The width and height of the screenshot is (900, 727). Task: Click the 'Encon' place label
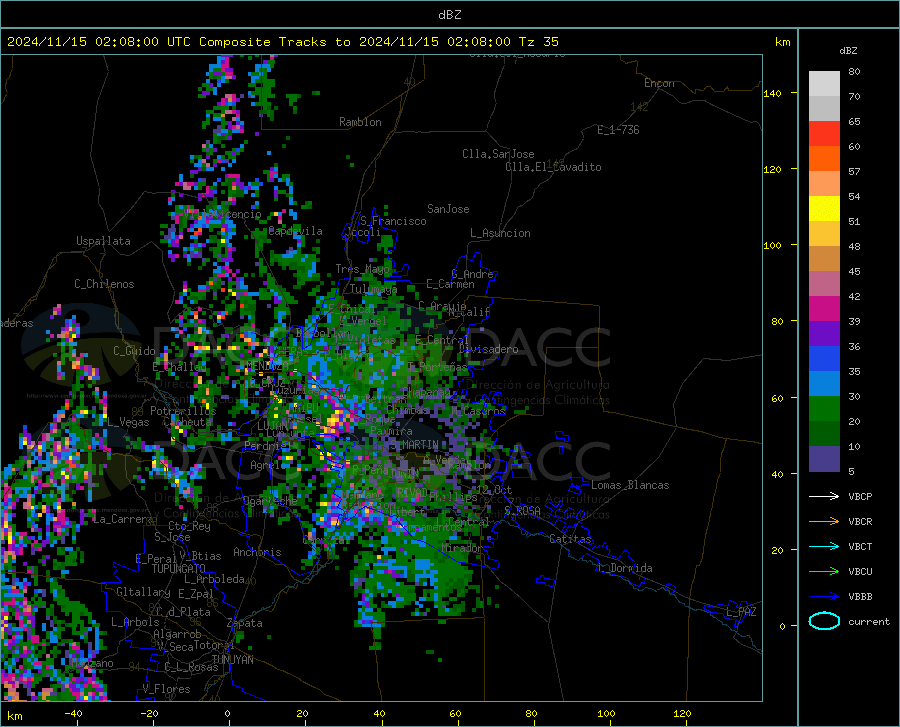click(659, 83)
